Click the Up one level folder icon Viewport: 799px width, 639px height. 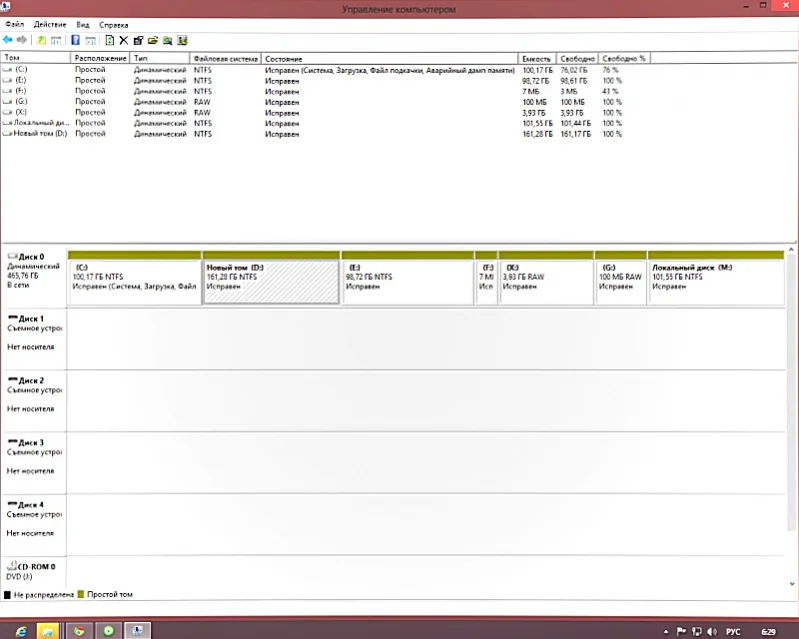pyautogui.click(x=42, y=40)
